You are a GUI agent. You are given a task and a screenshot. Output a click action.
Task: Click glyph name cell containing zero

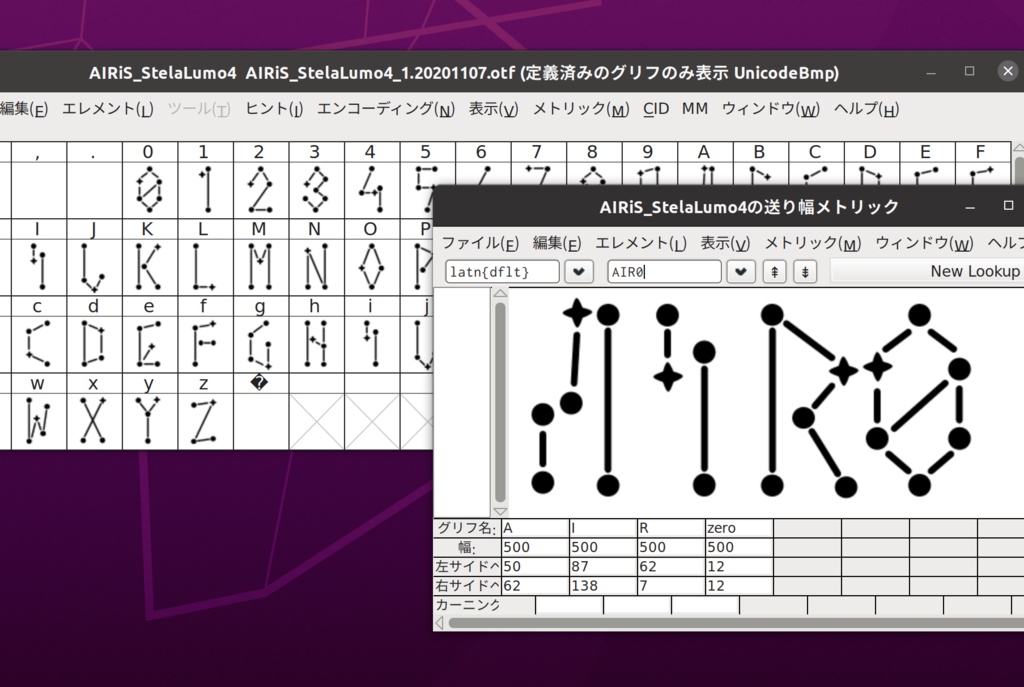point(739,528)
